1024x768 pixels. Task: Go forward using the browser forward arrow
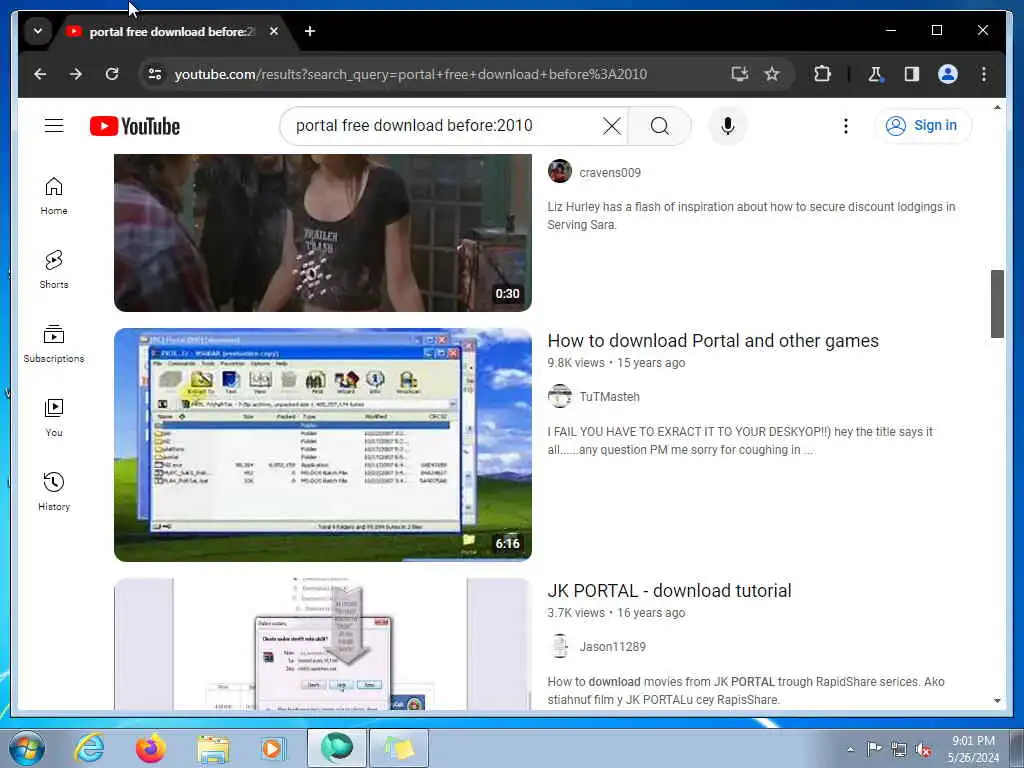tap(76, 74)
